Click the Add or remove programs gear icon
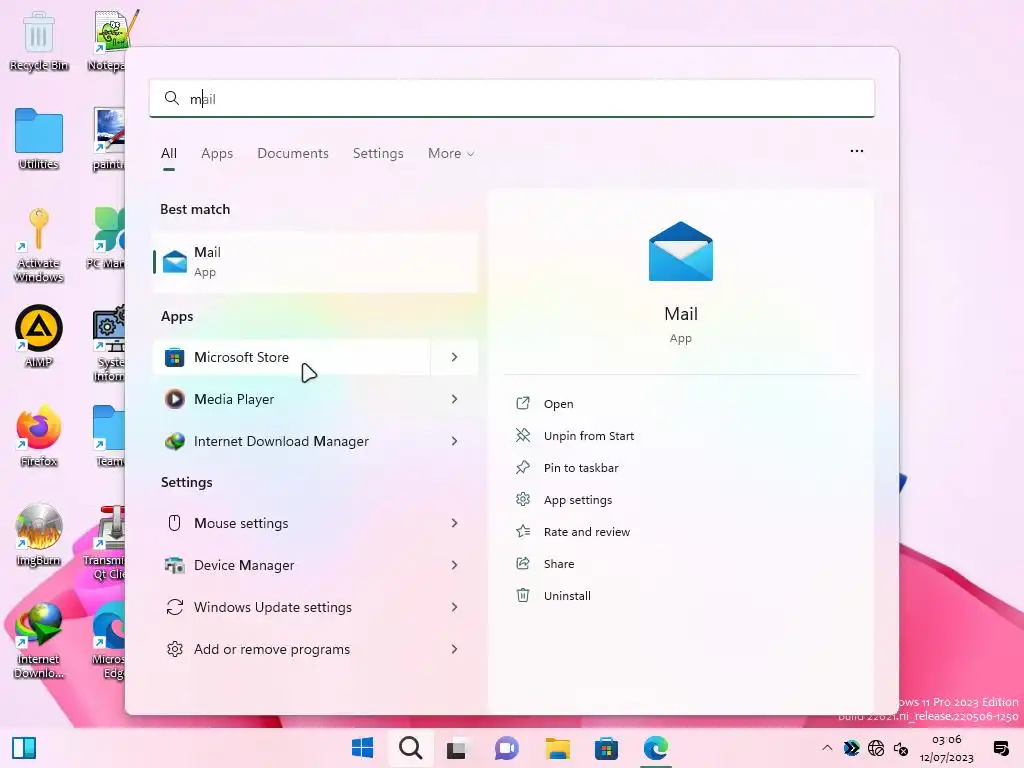Viewport: 1024px width, 768px height. coord(174,649)
